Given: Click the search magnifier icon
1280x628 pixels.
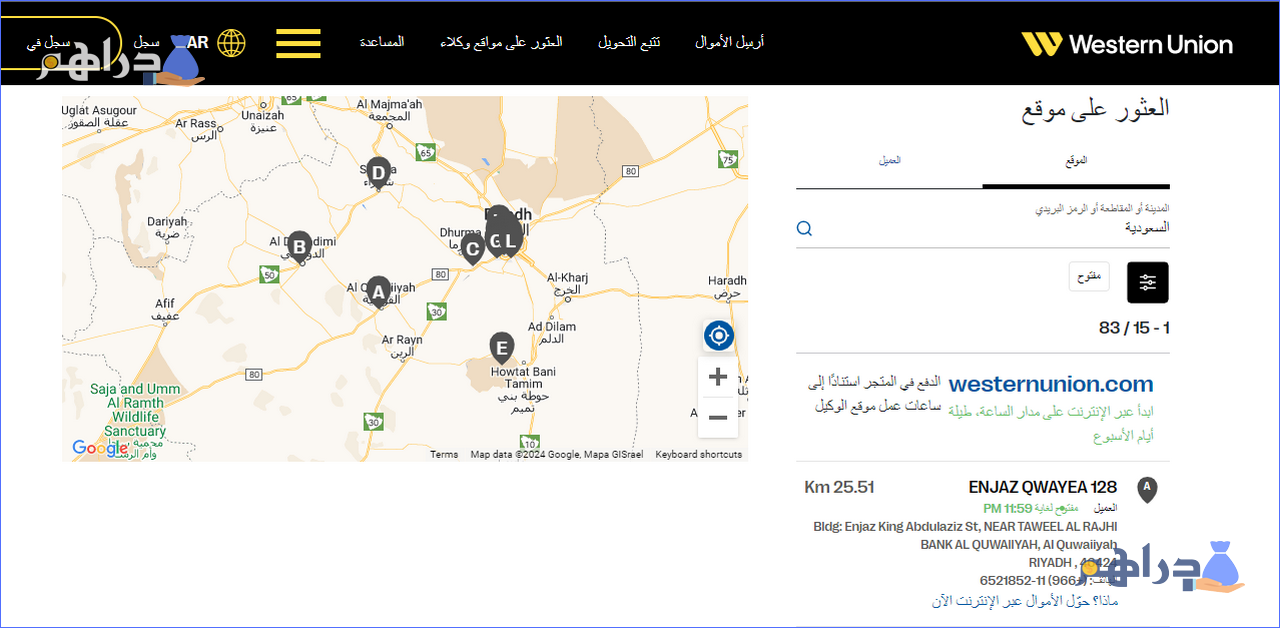Looking at the screenshot, I should 804,229.
